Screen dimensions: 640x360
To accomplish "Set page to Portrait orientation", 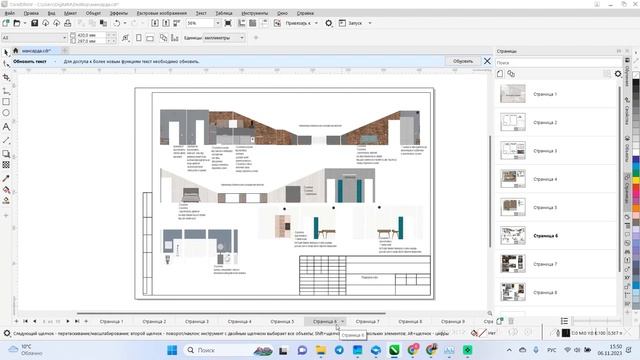I will coord(139,38).
